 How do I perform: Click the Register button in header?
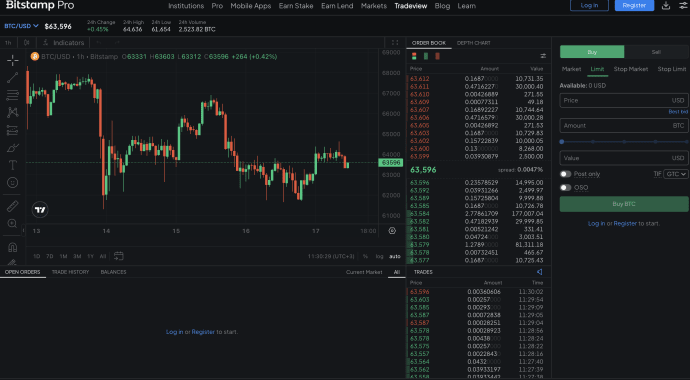coord(634,5)
